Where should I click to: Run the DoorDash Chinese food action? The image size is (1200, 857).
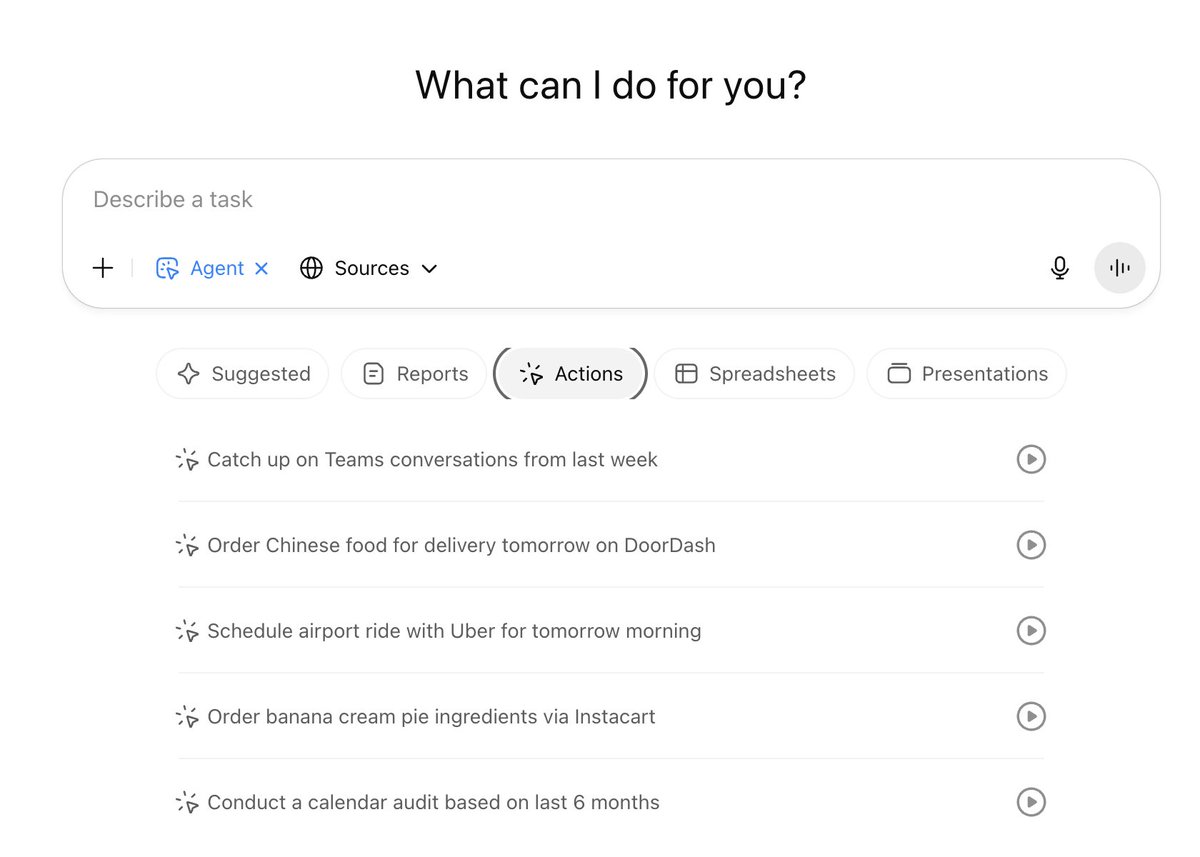(x=1031, y=545)
